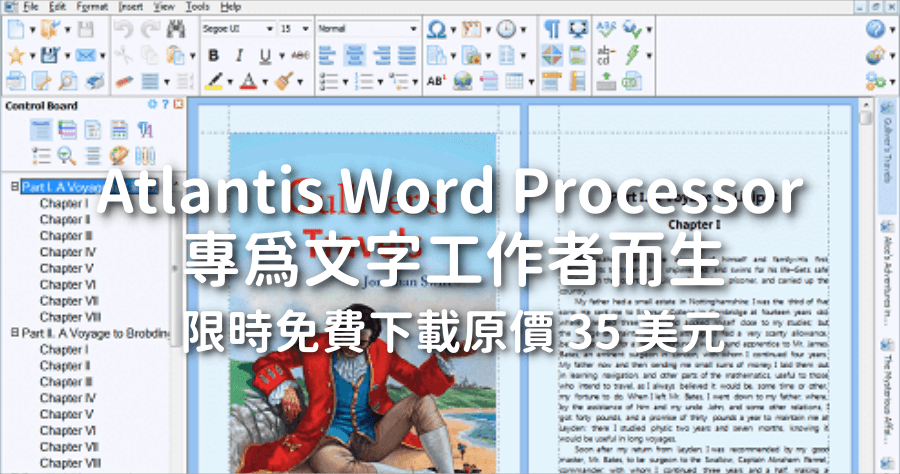Toggle strikethrough ABC formatting
900x474 pixels.
(300, 56)
